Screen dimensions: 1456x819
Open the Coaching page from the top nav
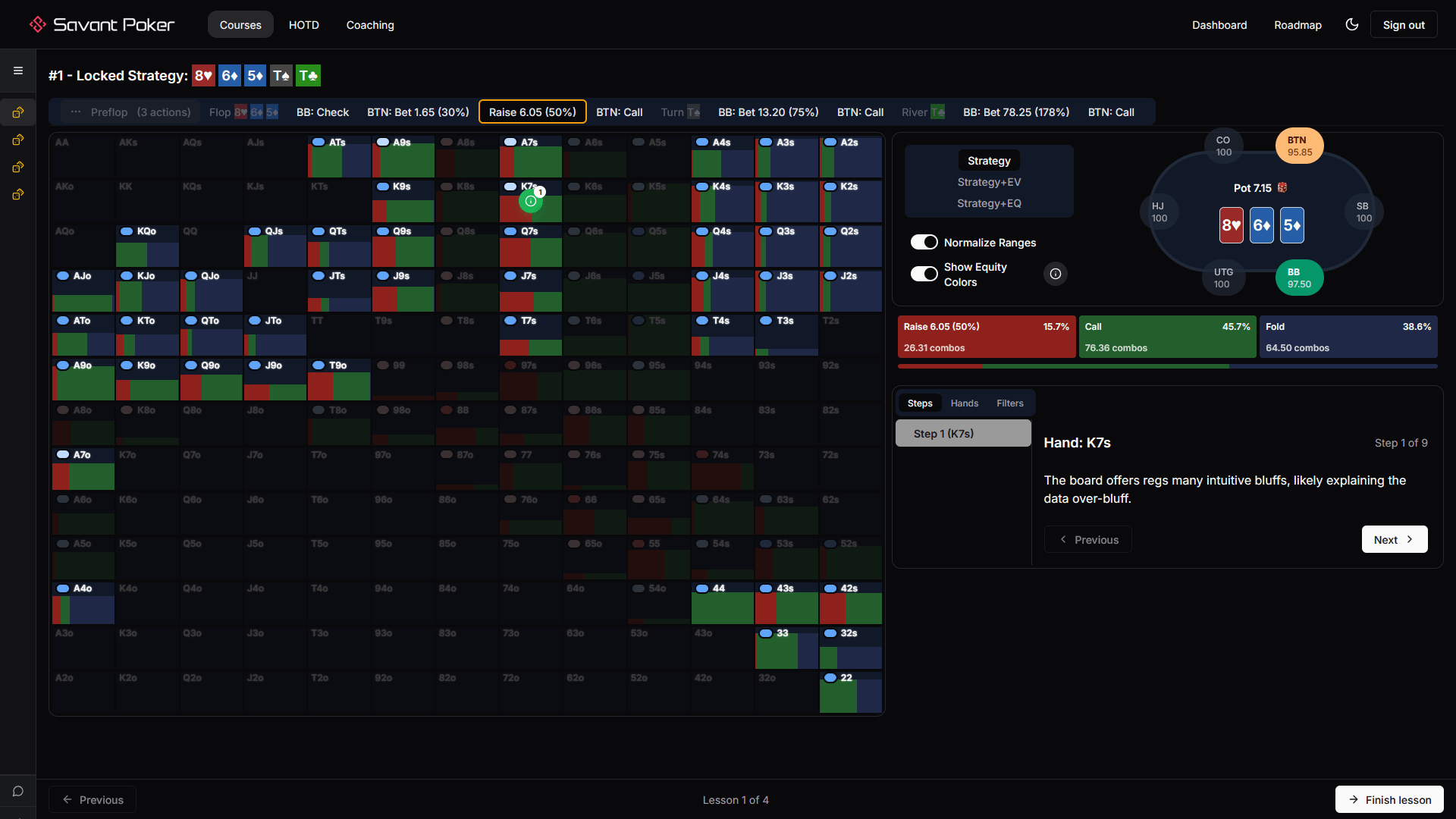pos(369,24)
